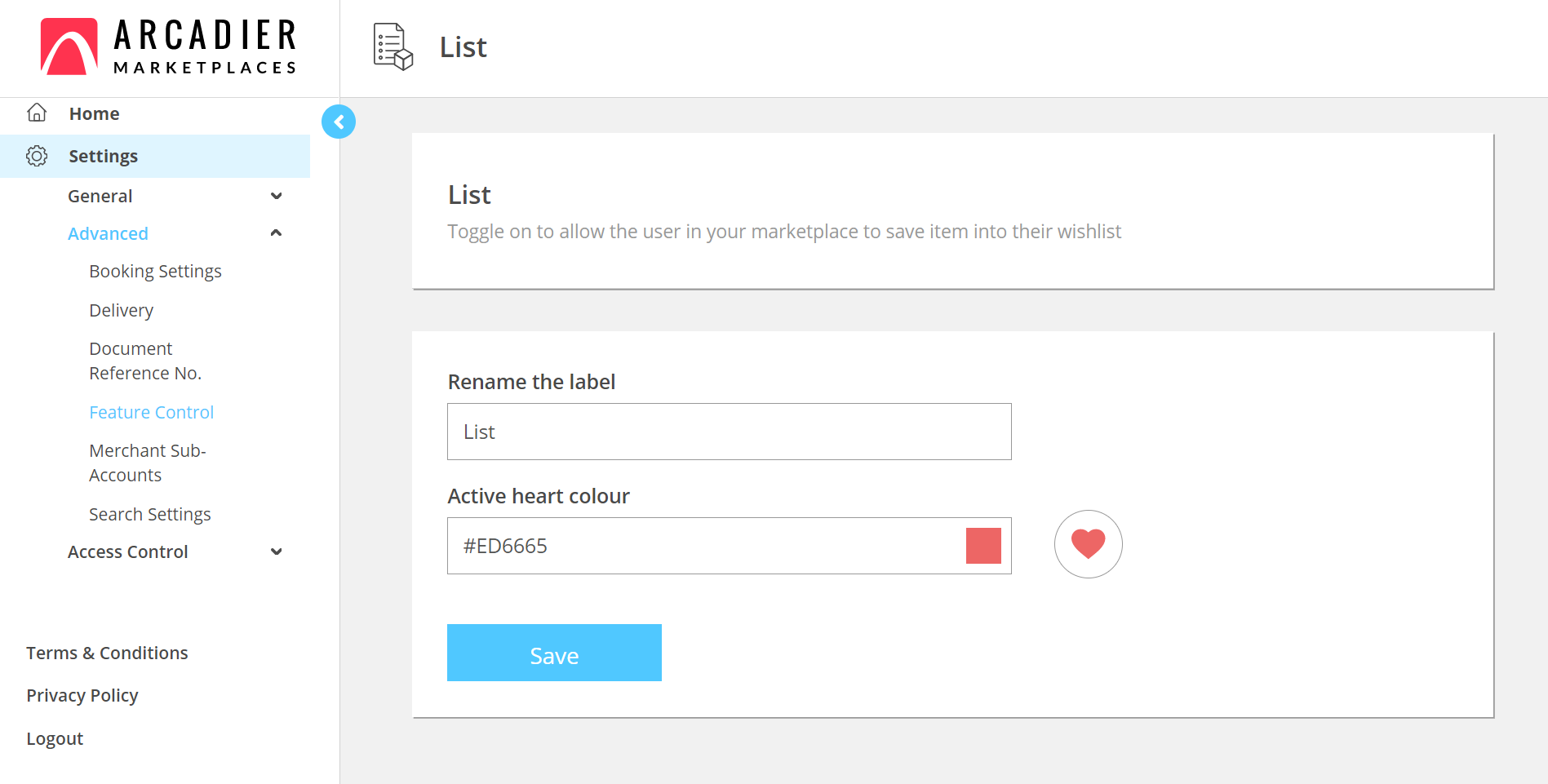Select Feature Control in sidebar
The height and width of the screenshot is (784, 1548).
(151, 412)
